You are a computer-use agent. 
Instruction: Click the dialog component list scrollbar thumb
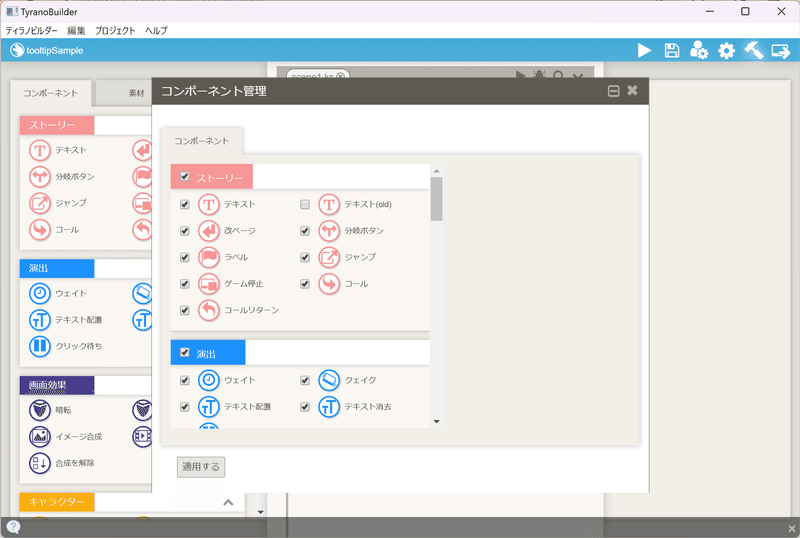click(x=436, y=199)
